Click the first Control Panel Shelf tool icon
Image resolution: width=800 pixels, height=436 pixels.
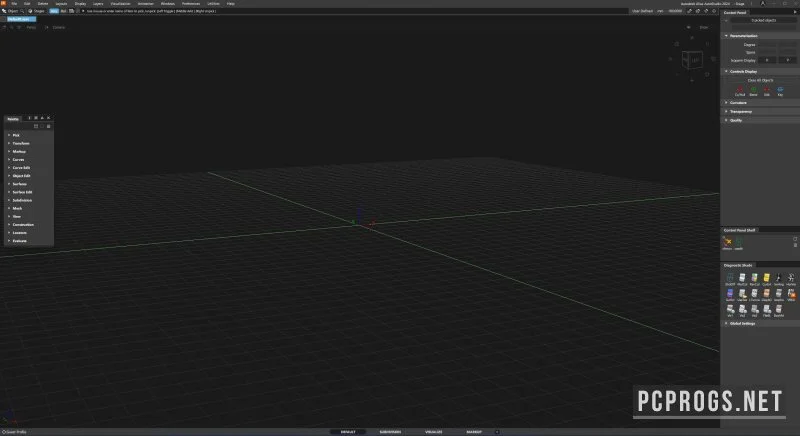(x=727, y=243)
